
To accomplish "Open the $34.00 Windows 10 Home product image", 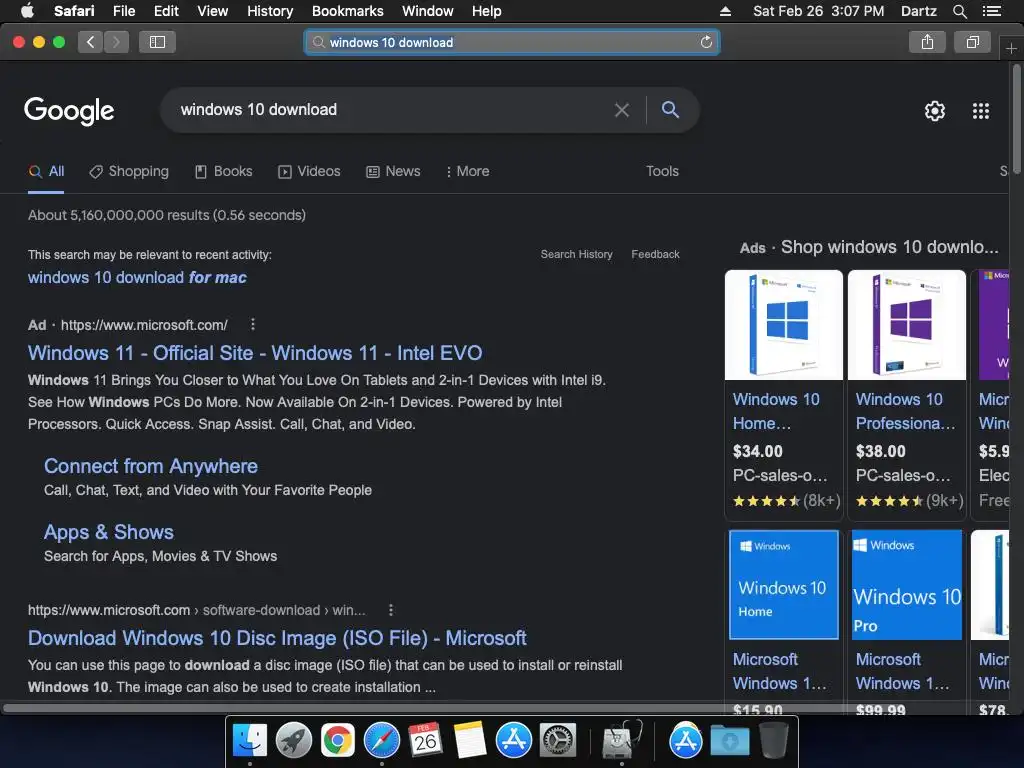I will tap(783, 325).
